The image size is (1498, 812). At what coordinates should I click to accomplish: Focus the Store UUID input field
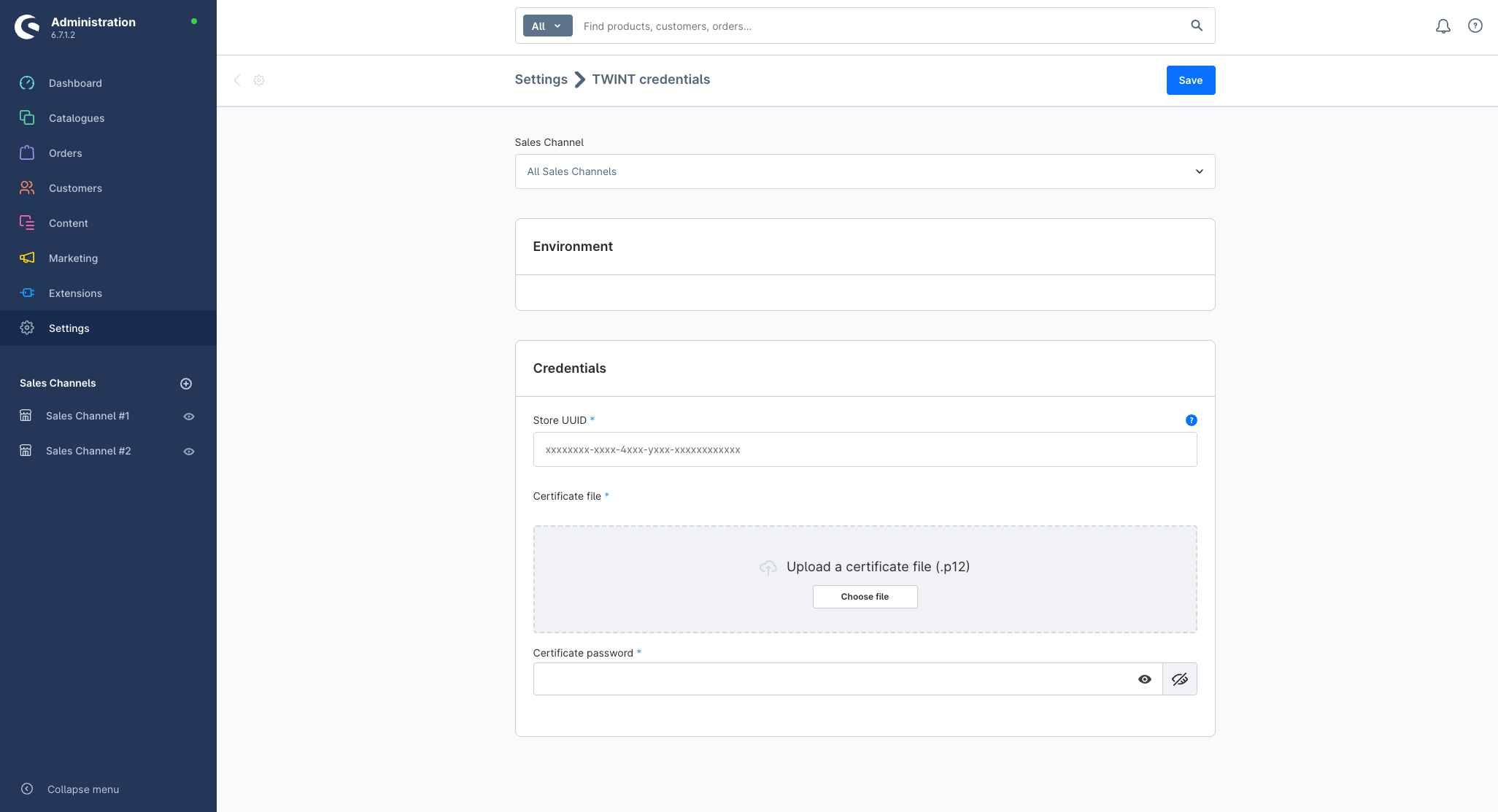[865, 449]
